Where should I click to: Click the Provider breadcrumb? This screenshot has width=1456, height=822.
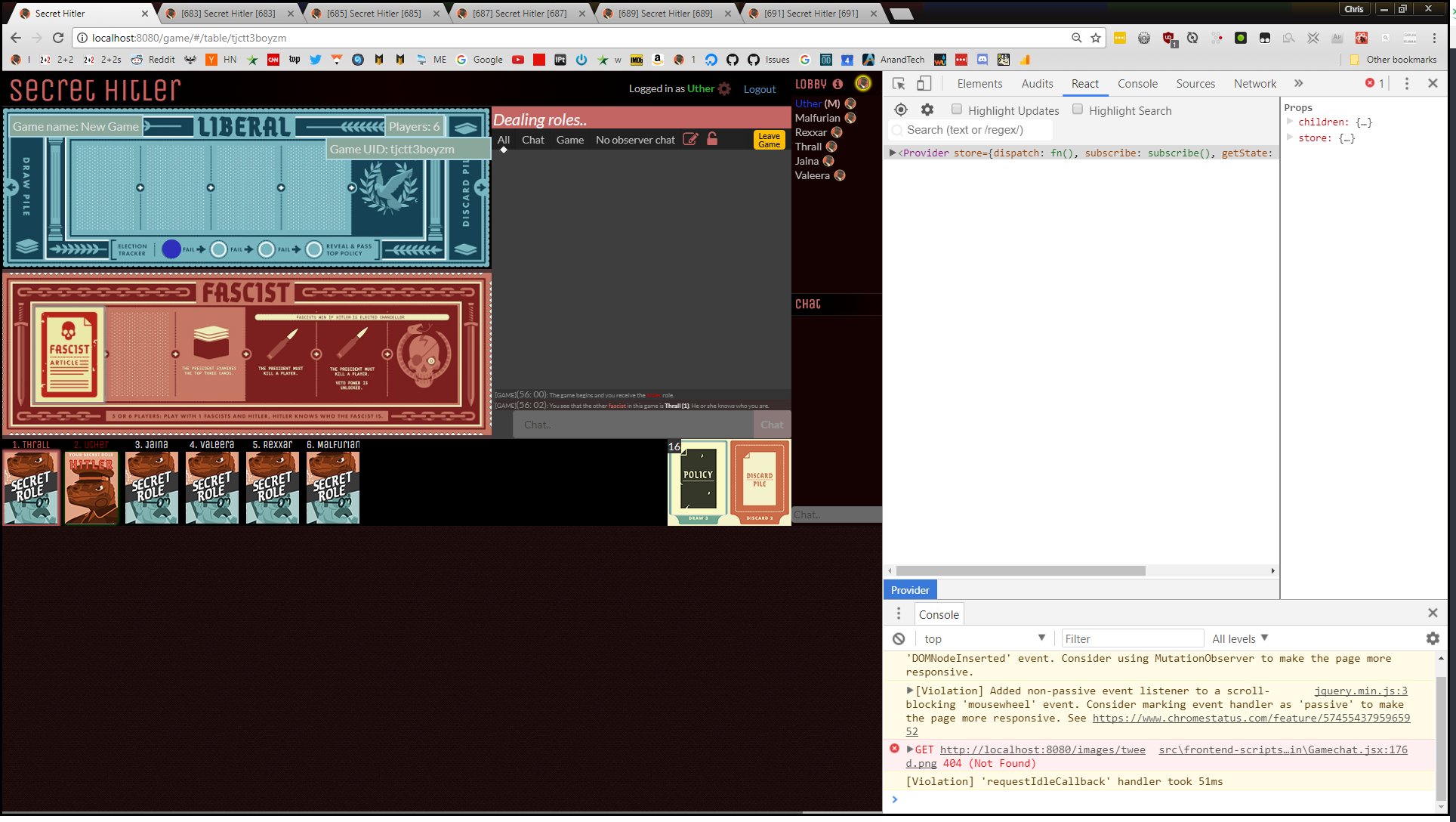pos(909,590)
